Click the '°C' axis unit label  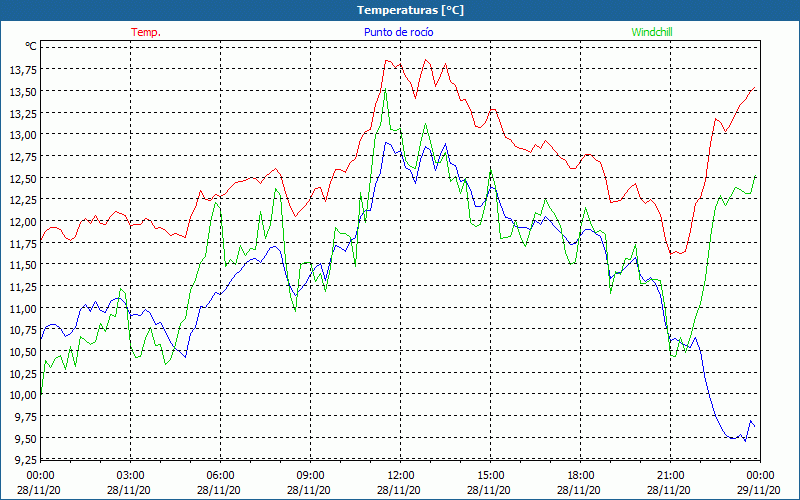click(31, 46)
